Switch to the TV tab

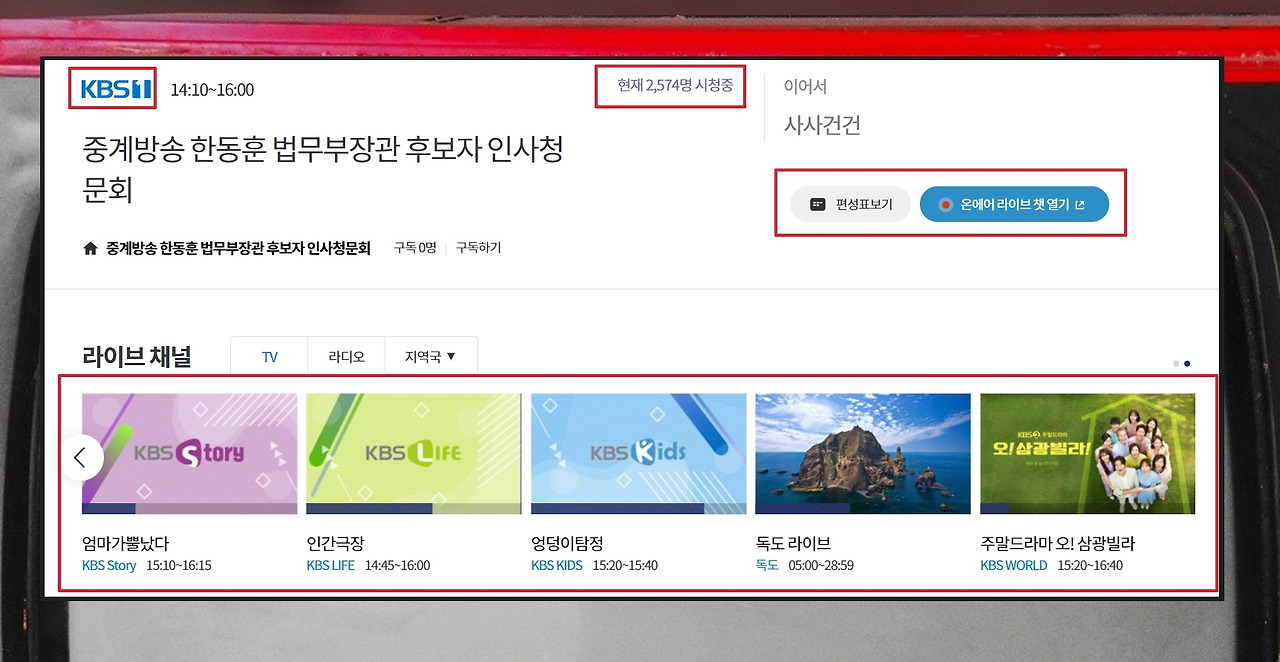[268, 356]
